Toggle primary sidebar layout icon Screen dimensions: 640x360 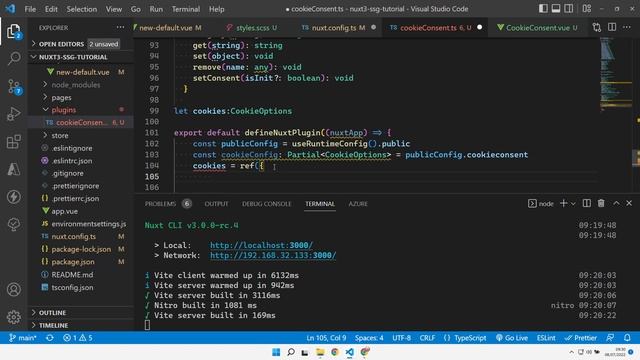(543, 9)
